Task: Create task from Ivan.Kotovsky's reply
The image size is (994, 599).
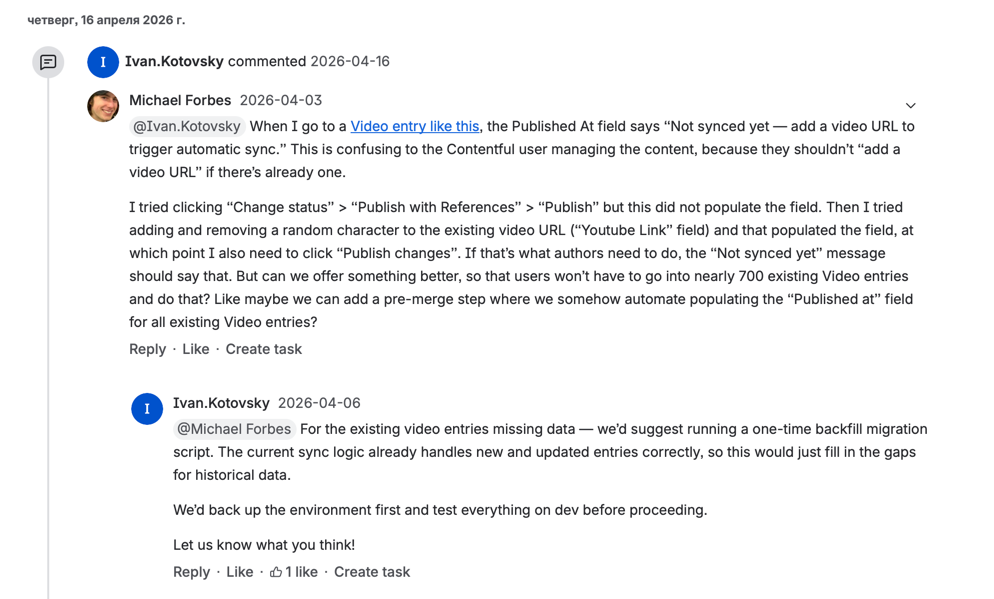Action: point(371,572)
